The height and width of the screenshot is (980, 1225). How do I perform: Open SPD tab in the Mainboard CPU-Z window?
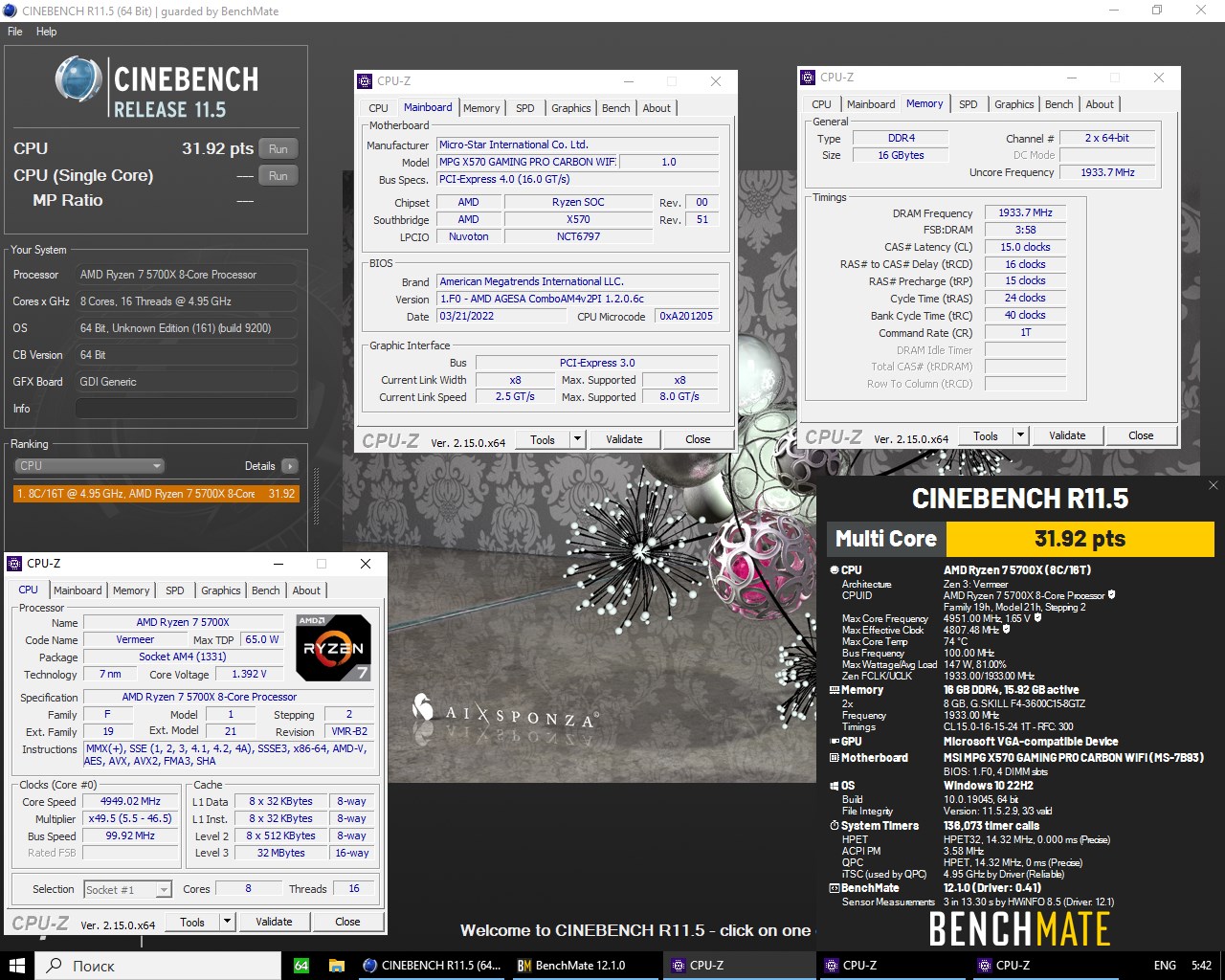[525, 108]
